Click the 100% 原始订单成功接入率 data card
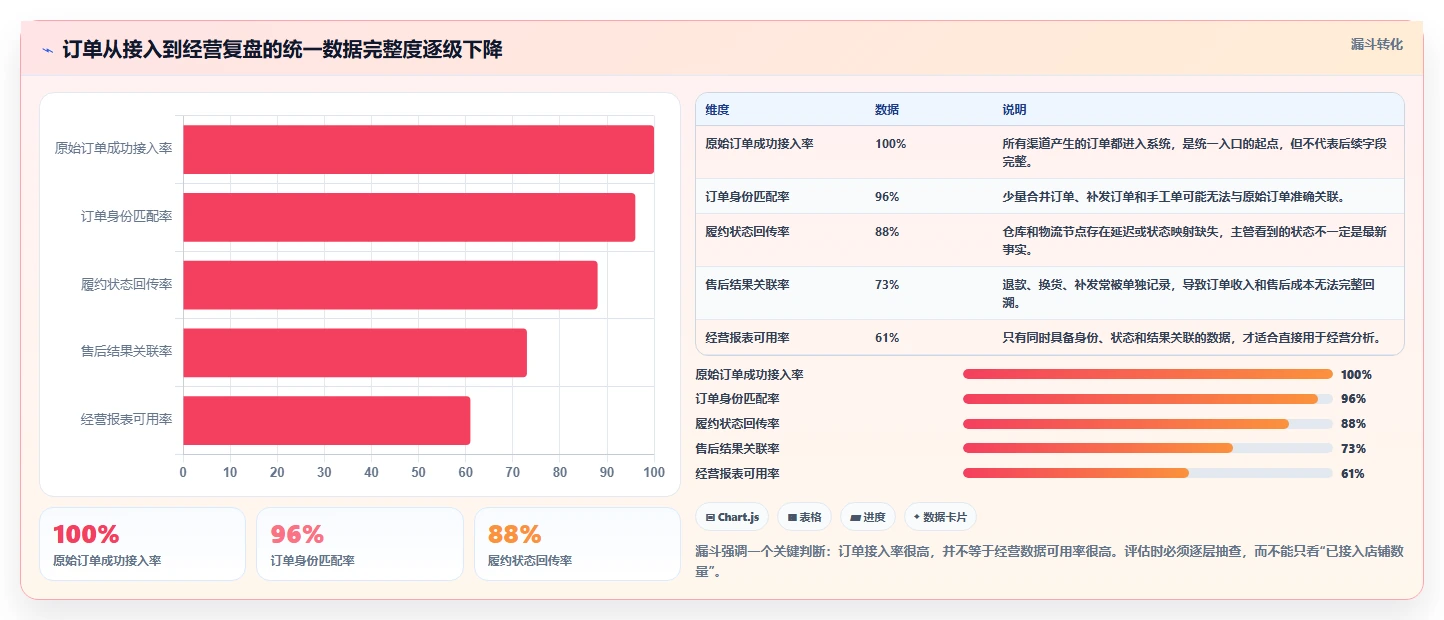 click(142, 544)
